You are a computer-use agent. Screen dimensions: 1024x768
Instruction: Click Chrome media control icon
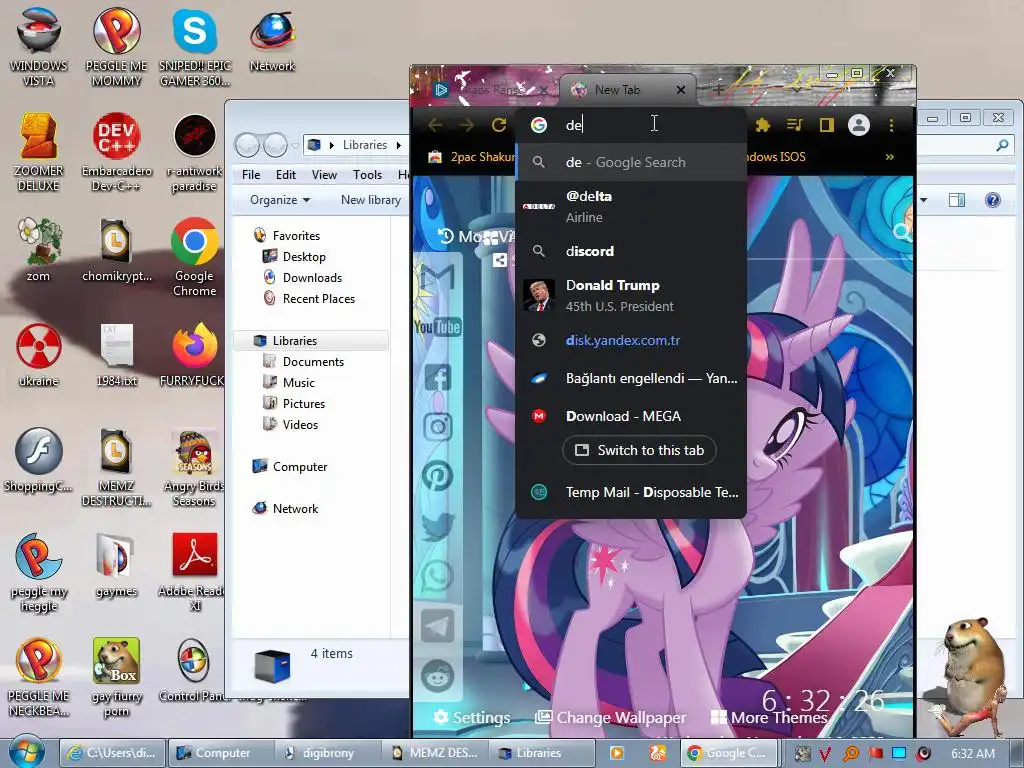794,125
